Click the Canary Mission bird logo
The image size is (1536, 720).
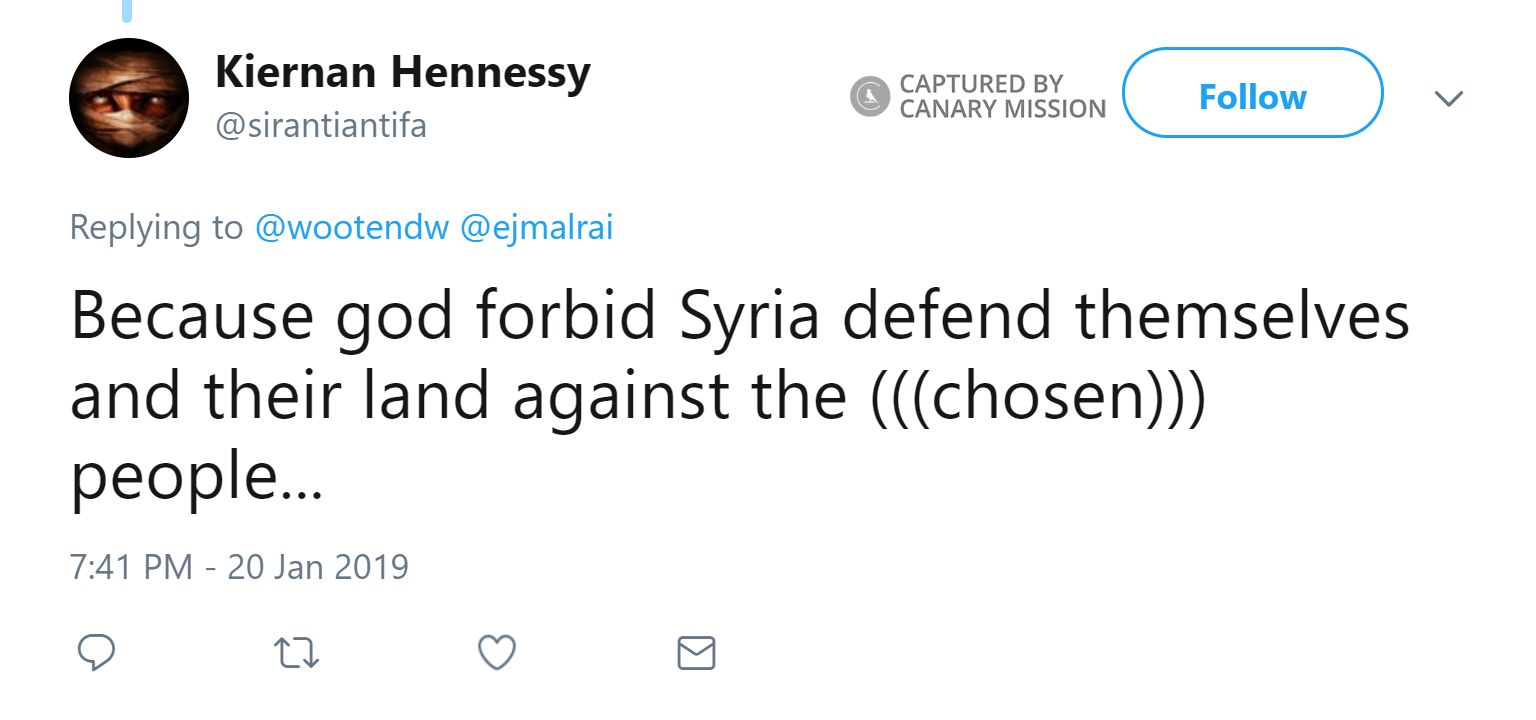(870, 97)
